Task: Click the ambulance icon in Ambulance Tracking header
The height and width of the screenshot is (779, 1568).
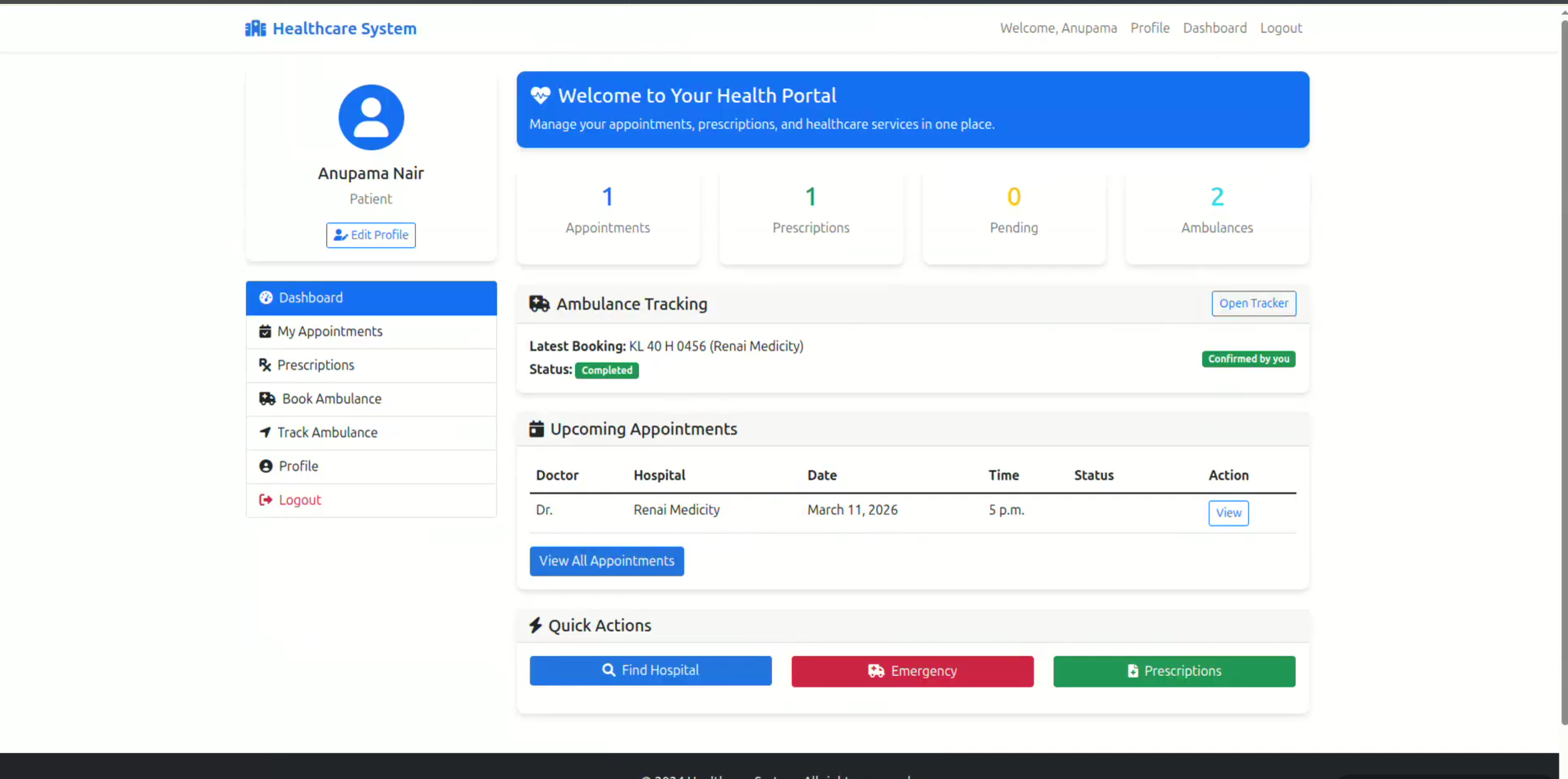Action: pos(539,304)
